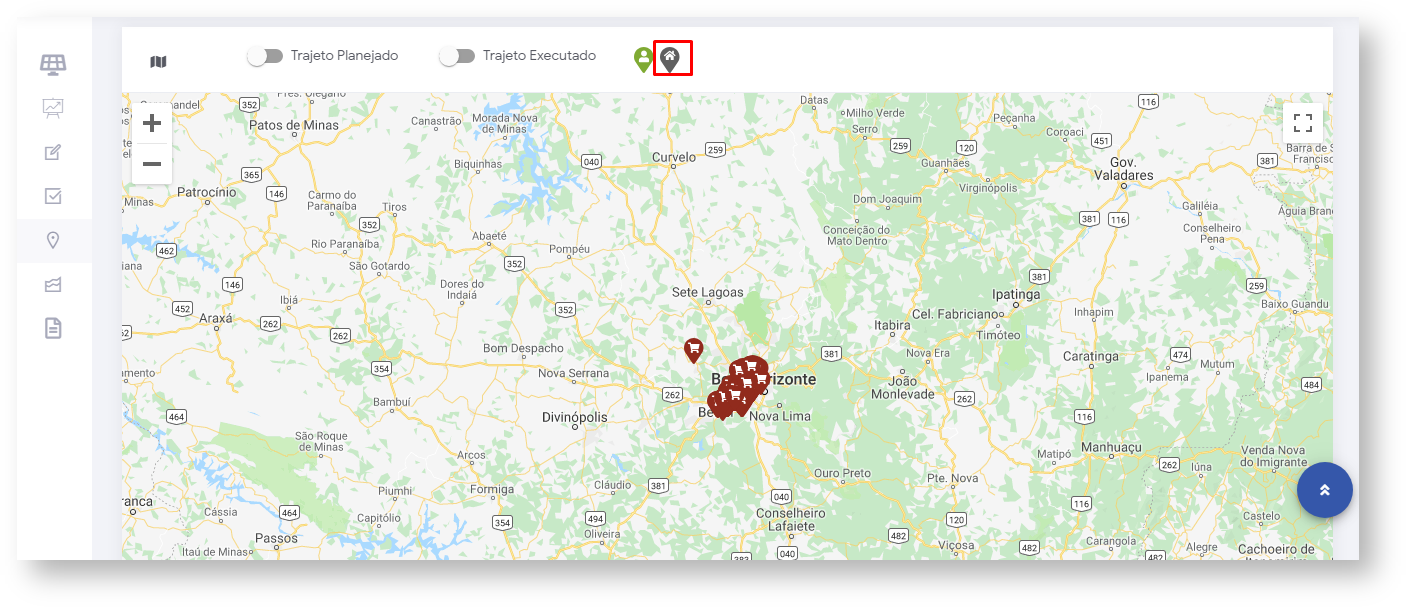Click the blue scroll-to-top double chevron button
Image resolution: width=1407 pixels, height=608 pixels.
[x=1325, y=489]
